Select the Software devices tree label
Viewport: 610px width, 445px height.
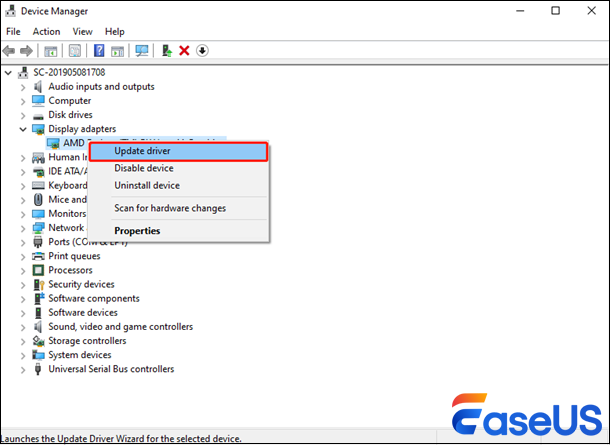82,312
